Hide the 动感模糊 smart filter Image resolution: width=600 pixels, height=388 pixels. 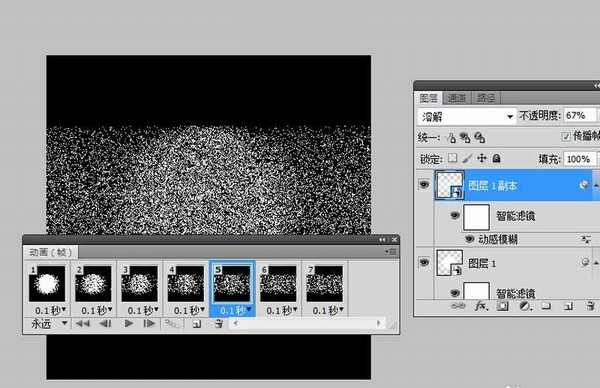pyautogui.click(x=470, y=239)
